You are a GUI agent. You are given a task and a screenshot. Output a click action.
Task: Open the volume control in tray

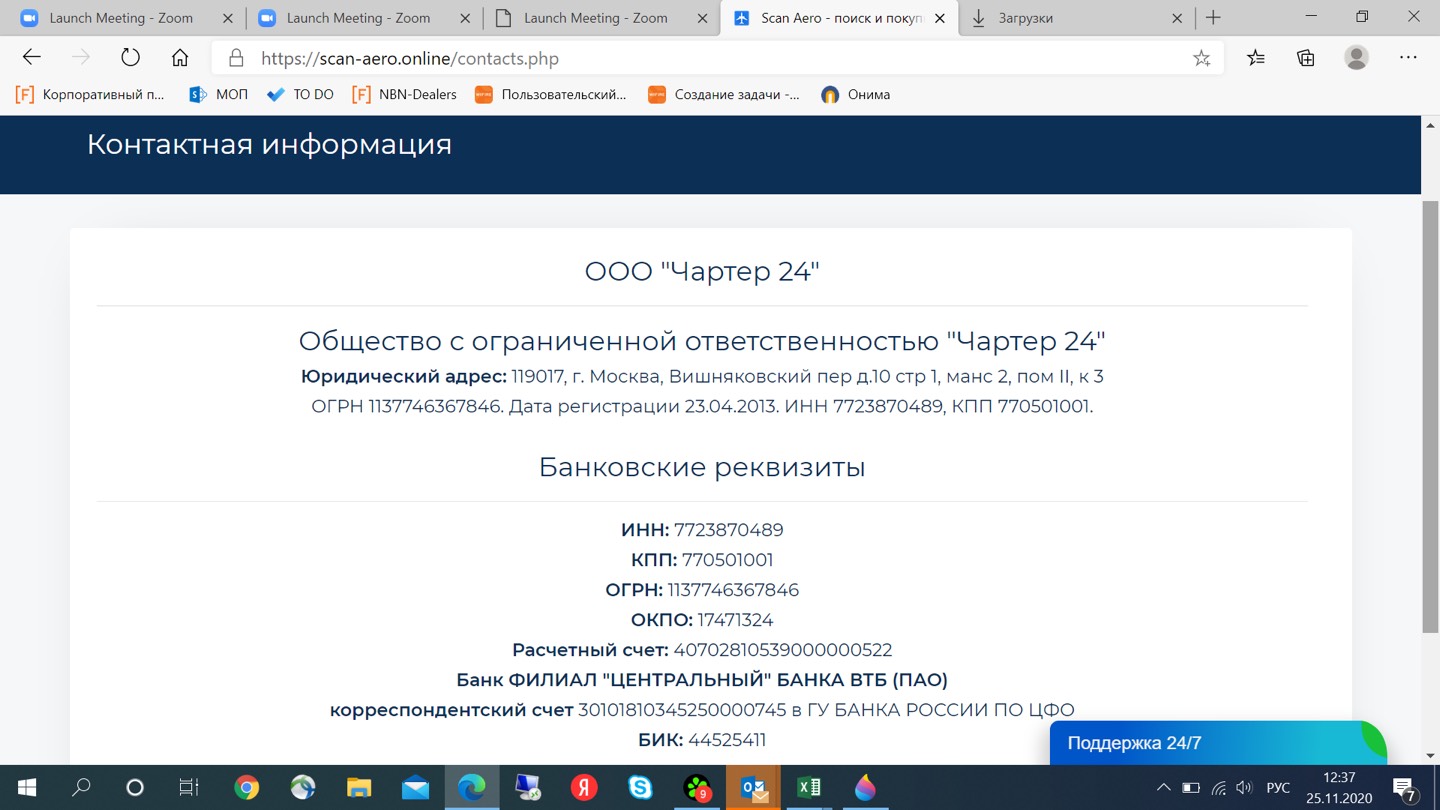[1244, 788]
